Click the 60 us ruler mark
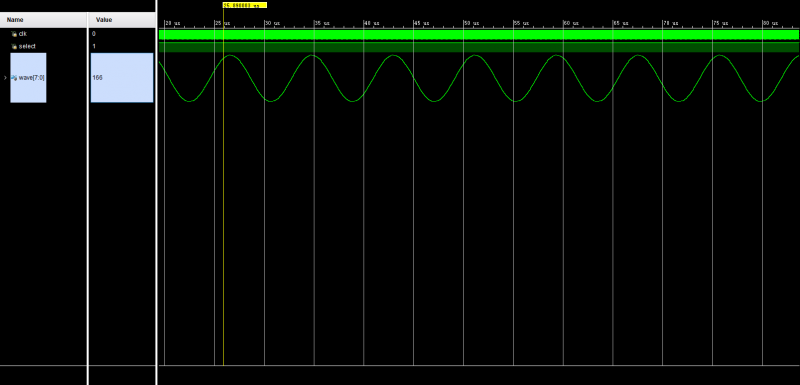The height and width of the screenshot is (385, 800). click(x=570, y=23)
